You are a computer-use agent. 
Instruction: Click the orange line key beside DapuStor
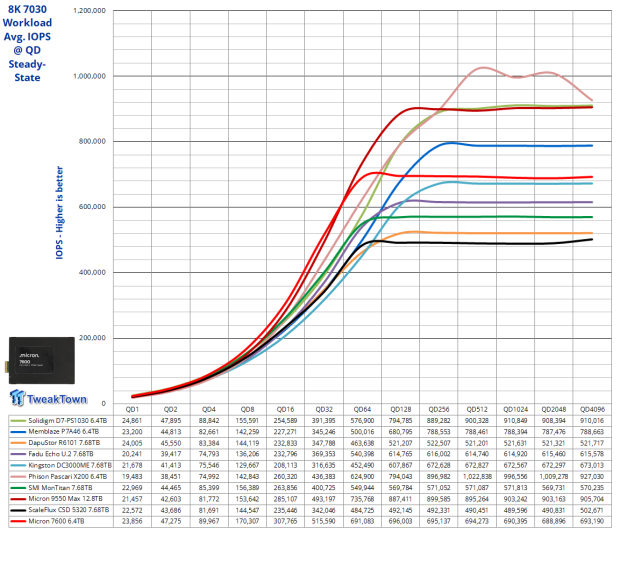[x=18, y=443]
